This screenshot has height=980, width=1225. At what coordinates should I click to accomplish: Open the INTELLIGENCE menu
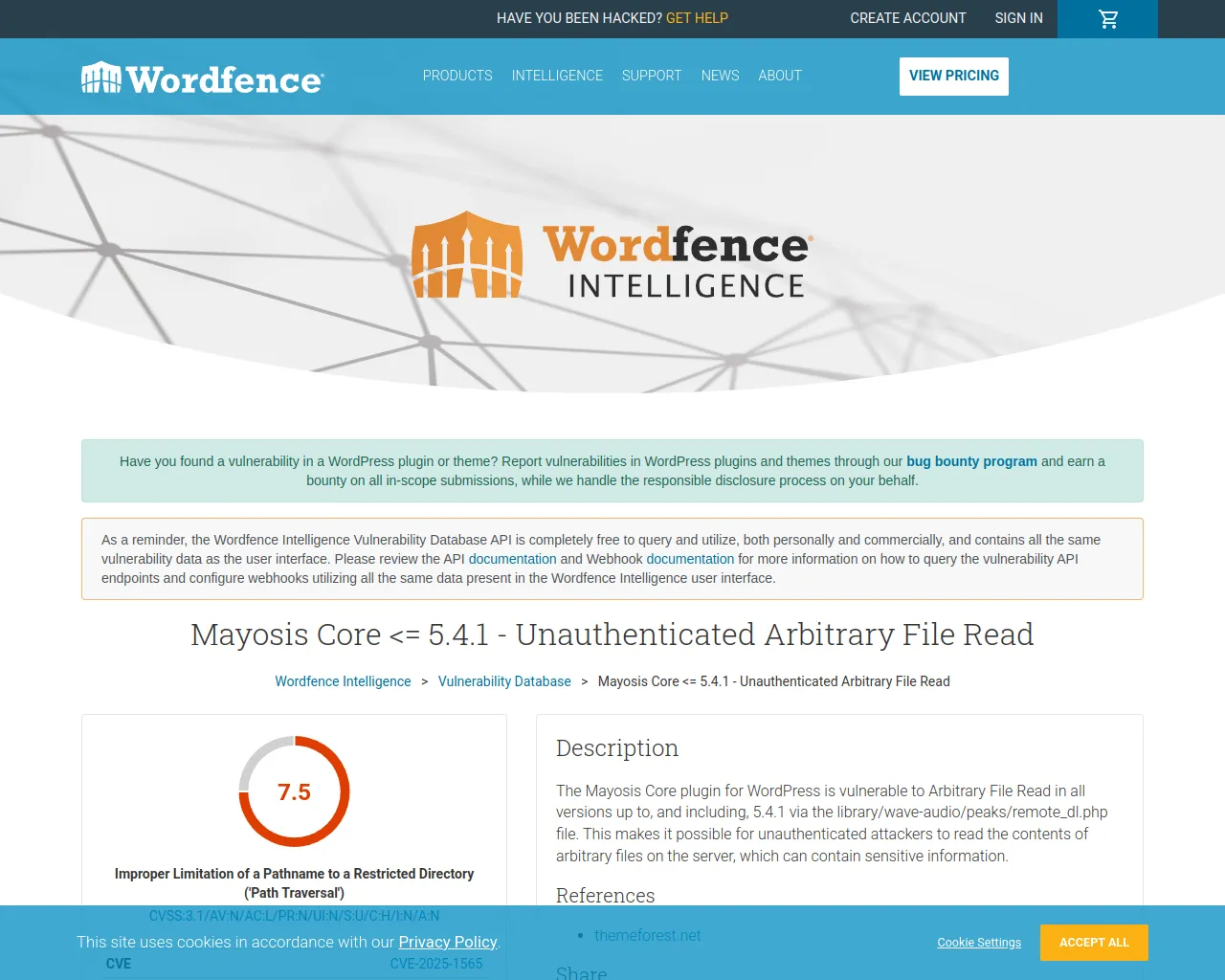tap(557, 76)
